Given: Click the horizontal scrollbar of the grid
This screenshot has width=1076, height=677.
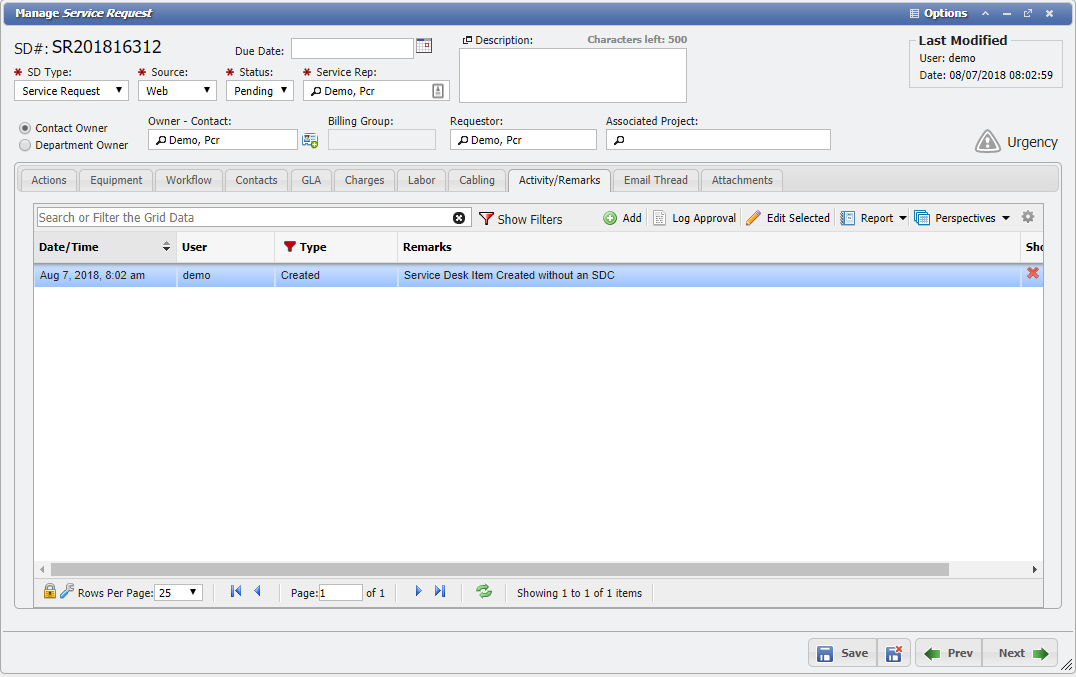Looking at the screenshot, I should (500, 569).
